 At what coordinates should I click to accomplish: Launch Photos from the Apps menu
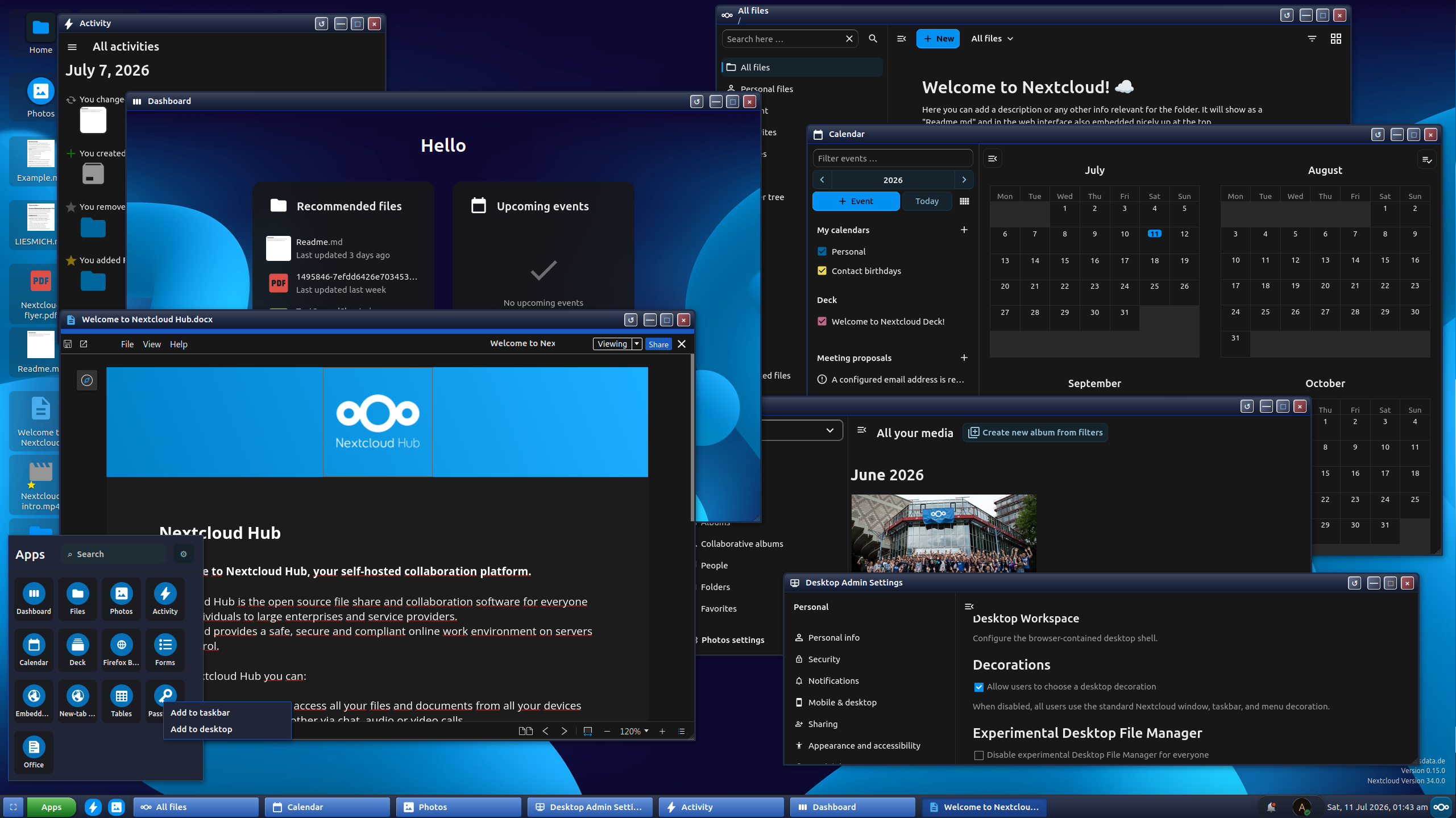(121, 599)
